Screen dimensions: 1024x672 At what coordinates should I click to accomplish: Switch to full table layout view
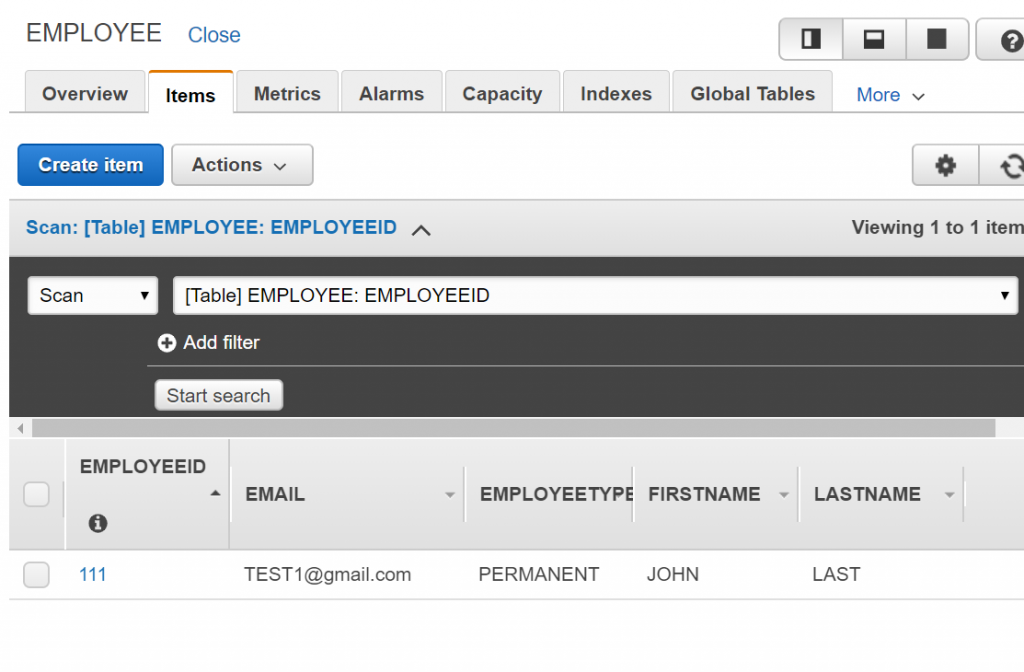tap(937, 40)
